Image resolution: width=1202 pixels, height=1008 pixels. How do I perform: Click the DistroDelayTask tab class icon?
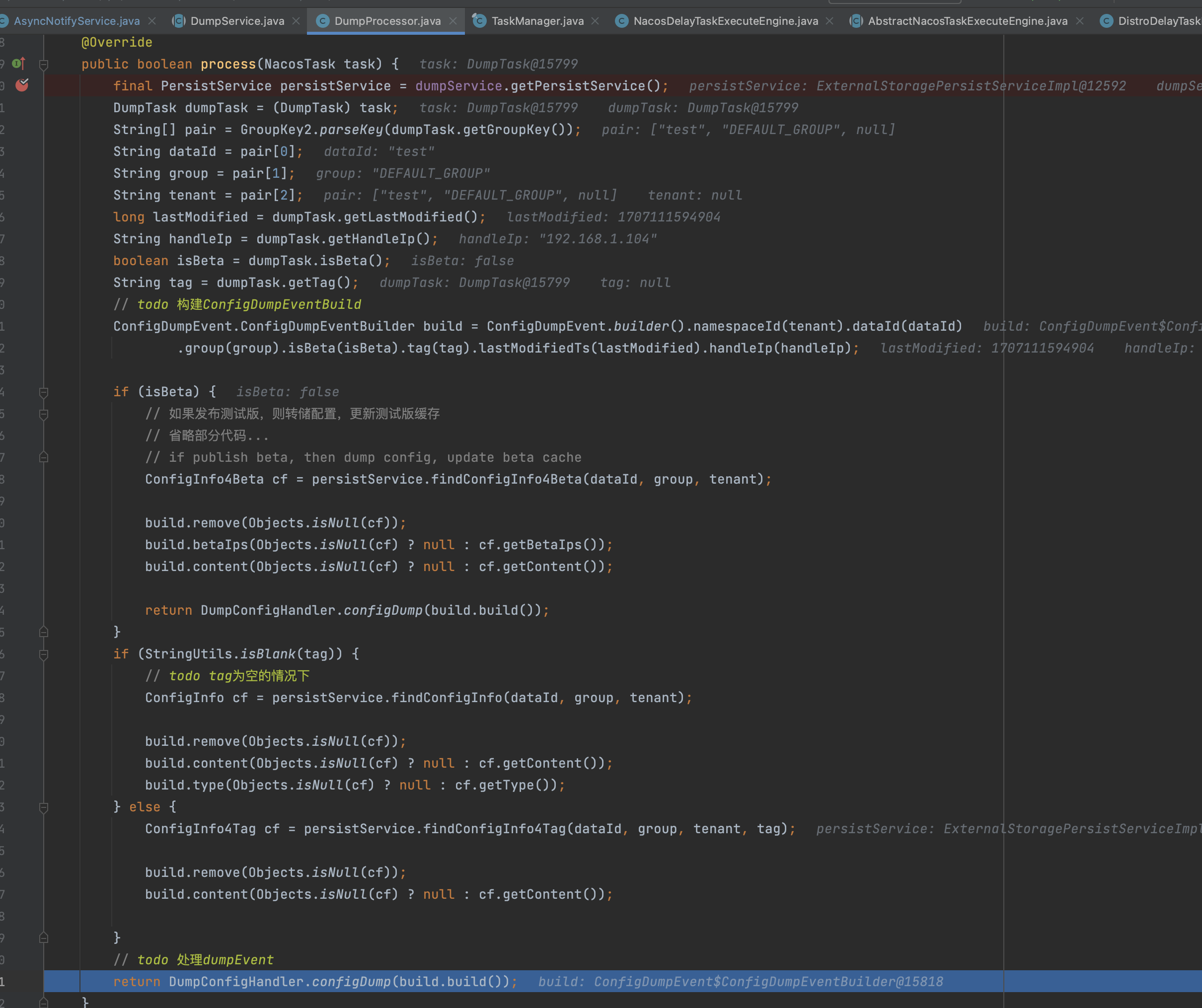tap(1107, 21)
